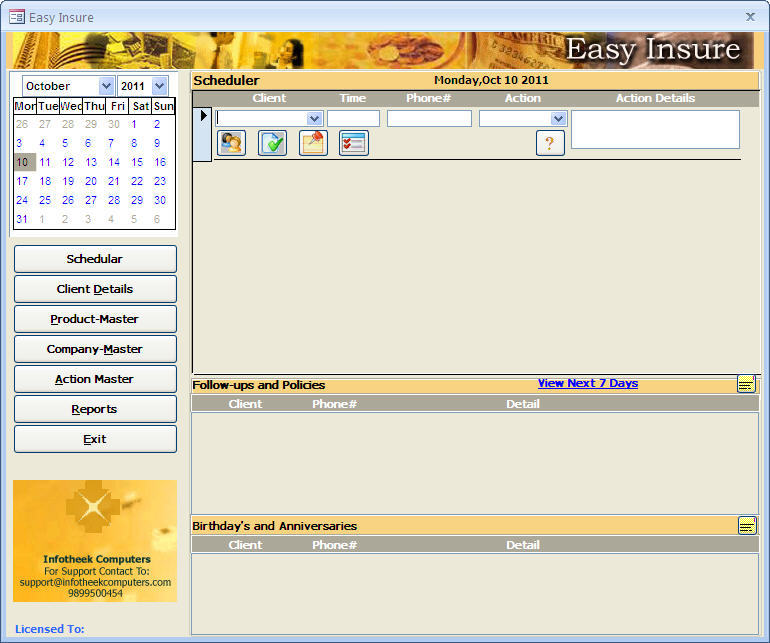Select October 25 on the calendar

pos(45,200)
